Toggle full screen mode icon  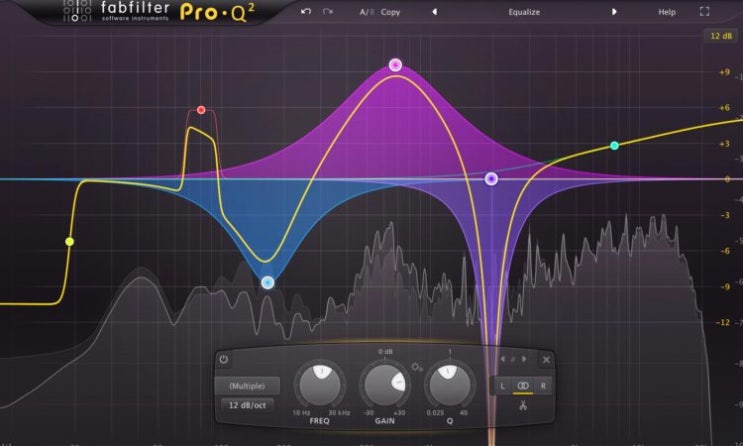click(x=705, y=12)
